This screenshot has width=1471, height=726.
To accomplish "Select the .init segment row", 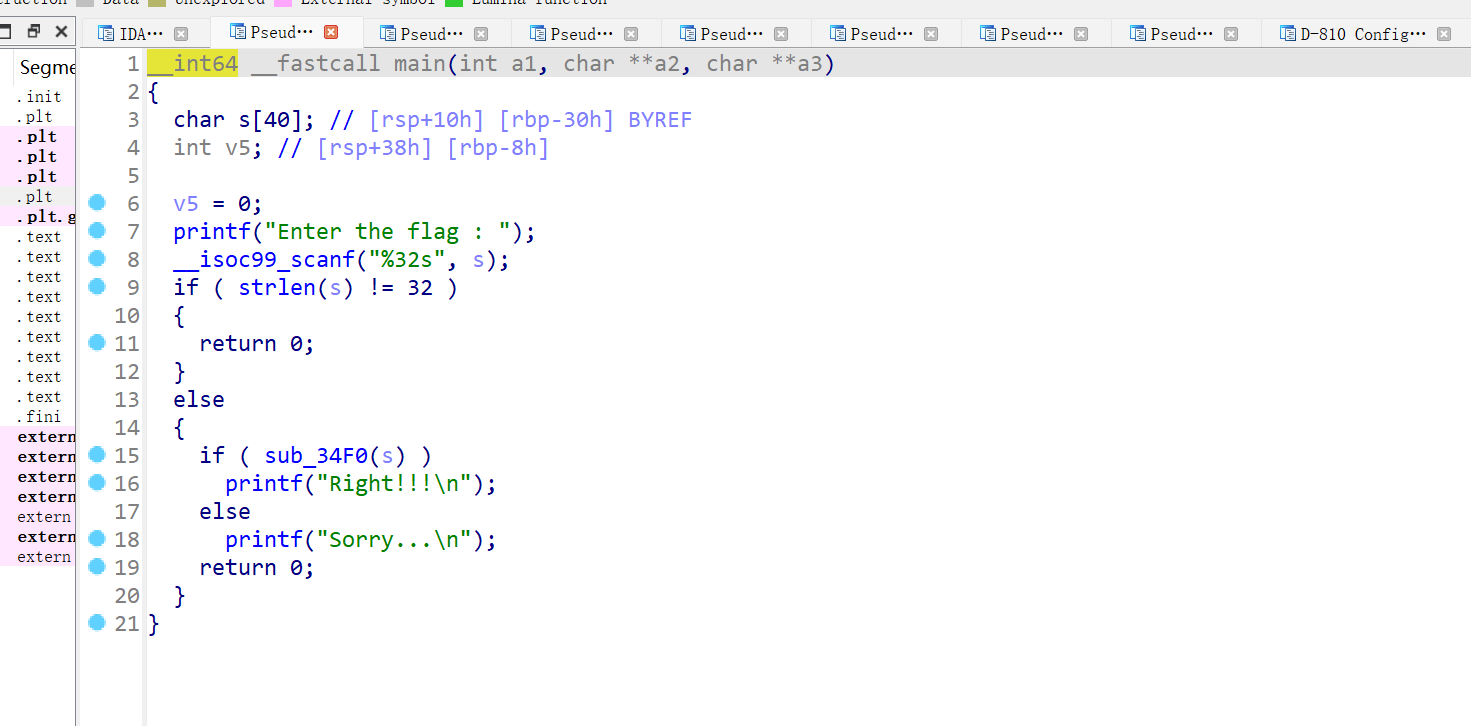I will click(38, 97).
